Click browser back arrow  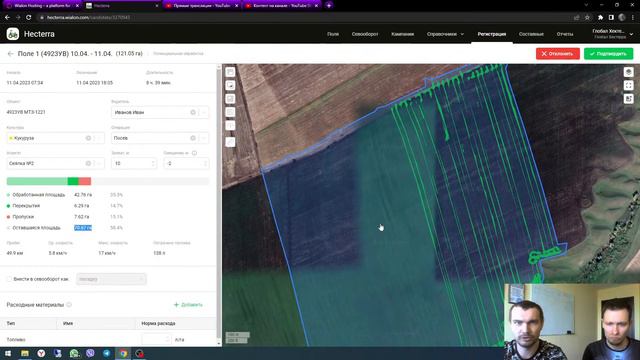(7, 18)
